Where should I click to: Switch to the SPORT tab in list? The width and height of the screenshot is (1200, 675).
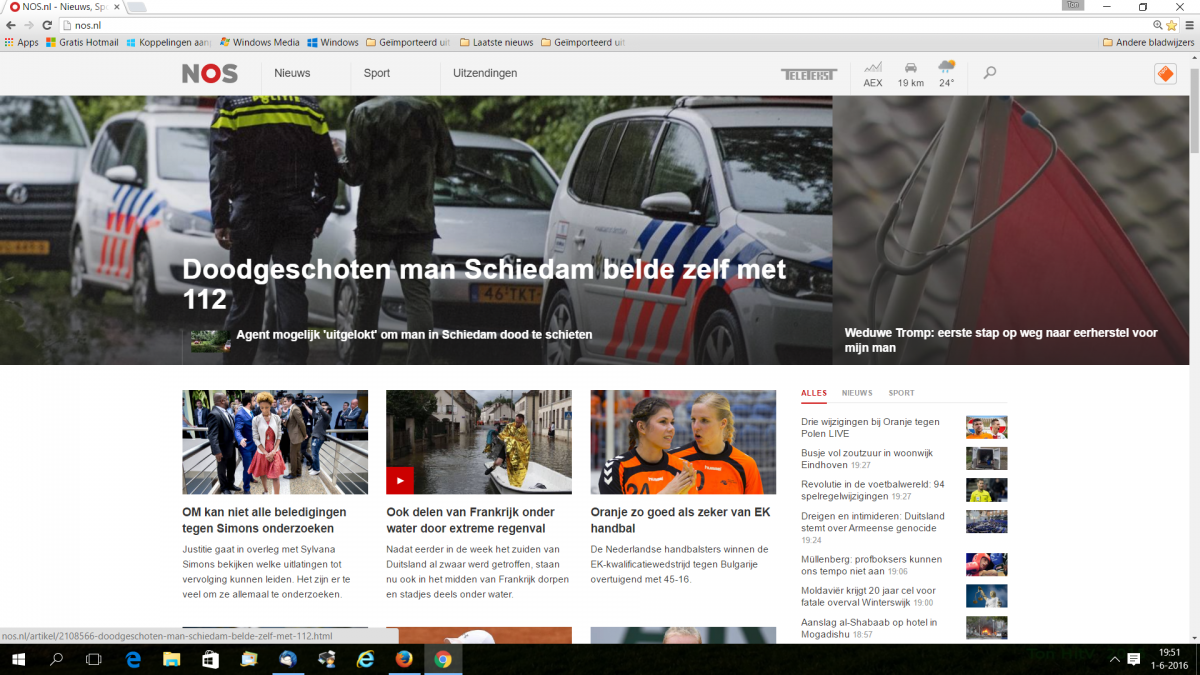pos(901,393)
